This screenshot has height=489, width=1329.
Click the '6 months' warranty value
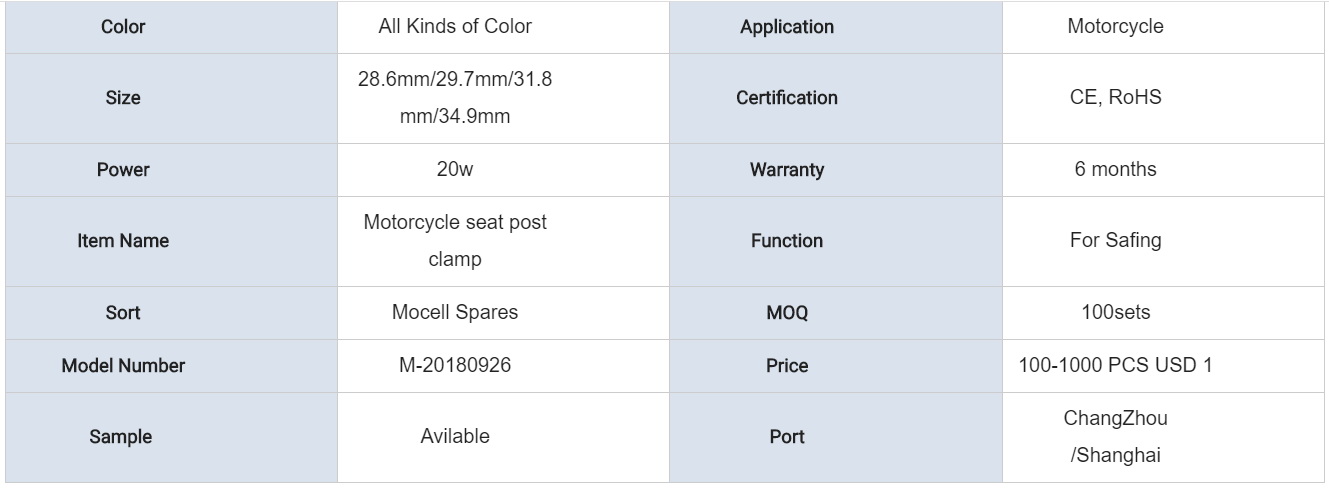(x=1115, y=169)
